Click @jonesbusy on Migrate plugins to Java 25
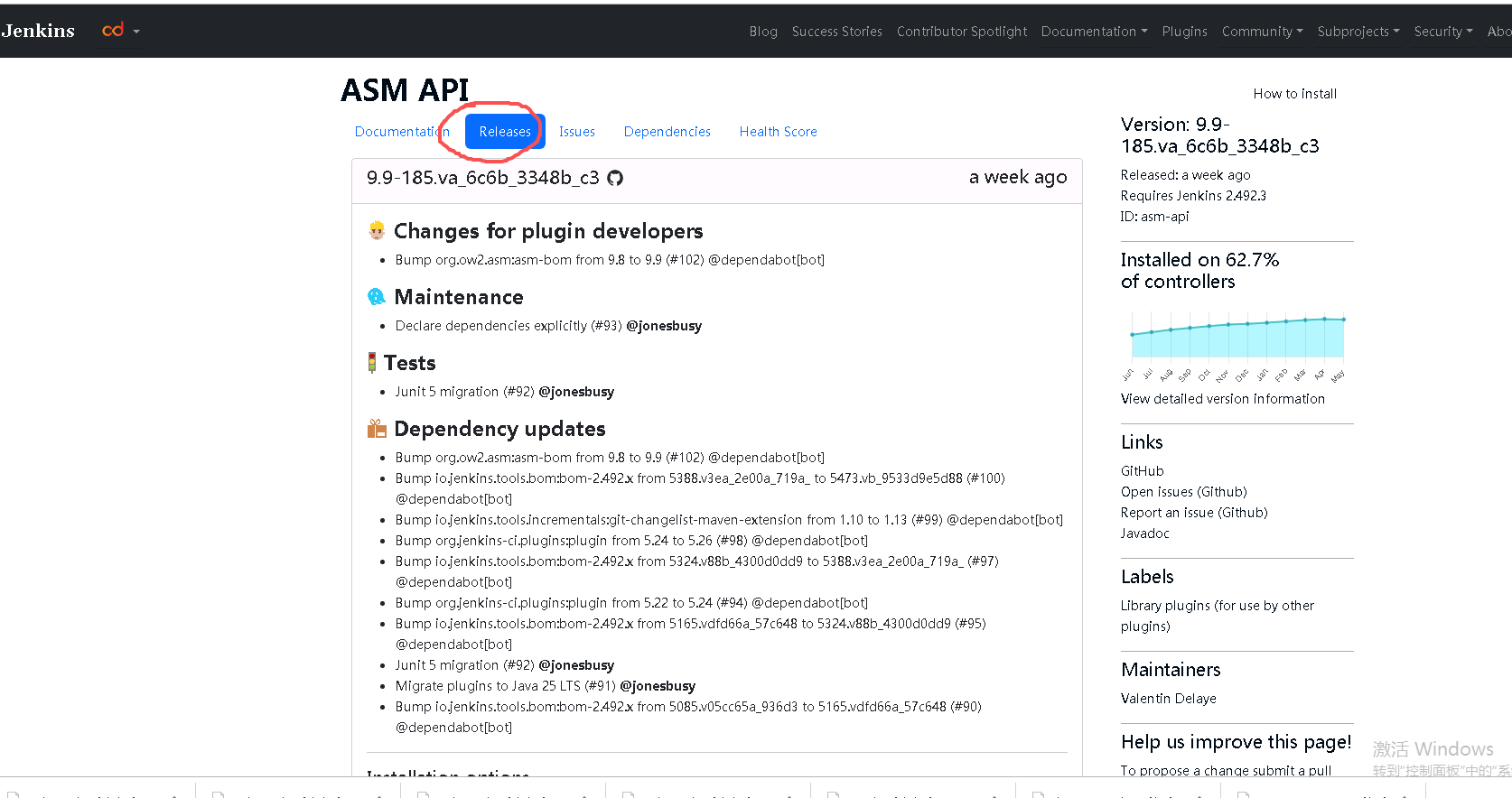 (x=658, y=686)
